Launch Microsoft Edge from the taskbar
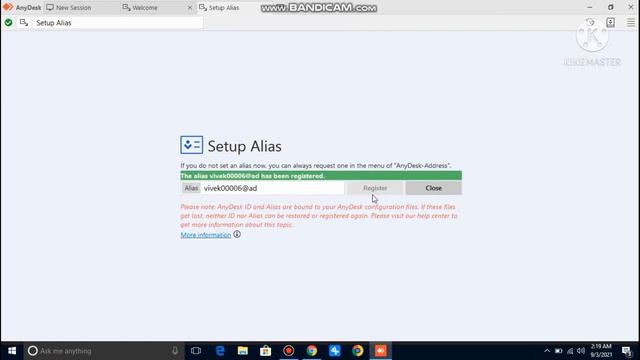The width and height of the screenshot is (640, 360). pos(220,351)
